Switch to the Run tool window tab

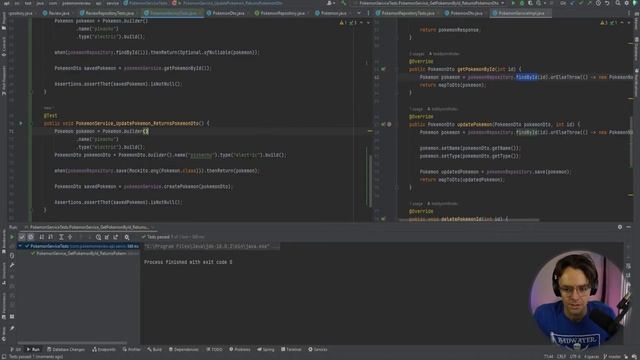click(x=33, y=349)
